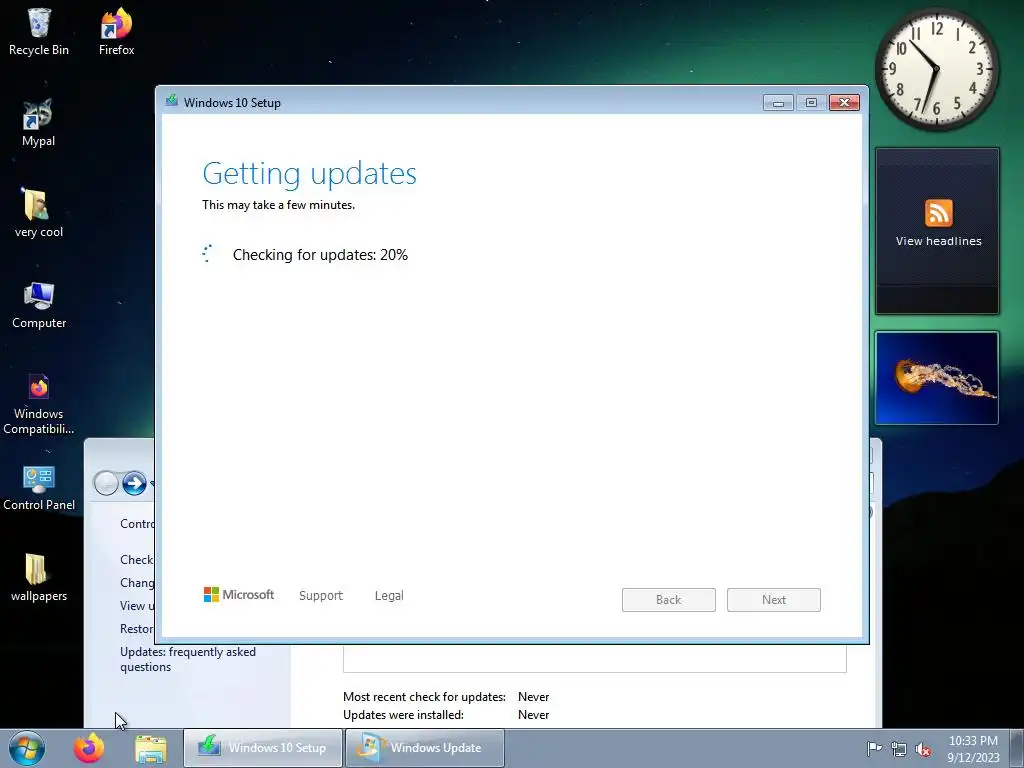Click the Legal link in Setup
The image size is (1024, 768).
point(389,596)
